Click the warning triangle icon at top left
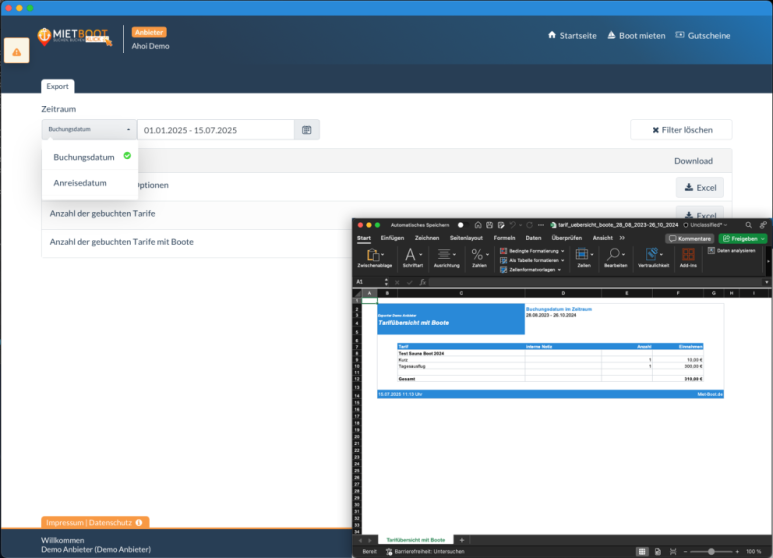This screenshot has width=773, height=558. pyautogui.click(x=17, y=51)
